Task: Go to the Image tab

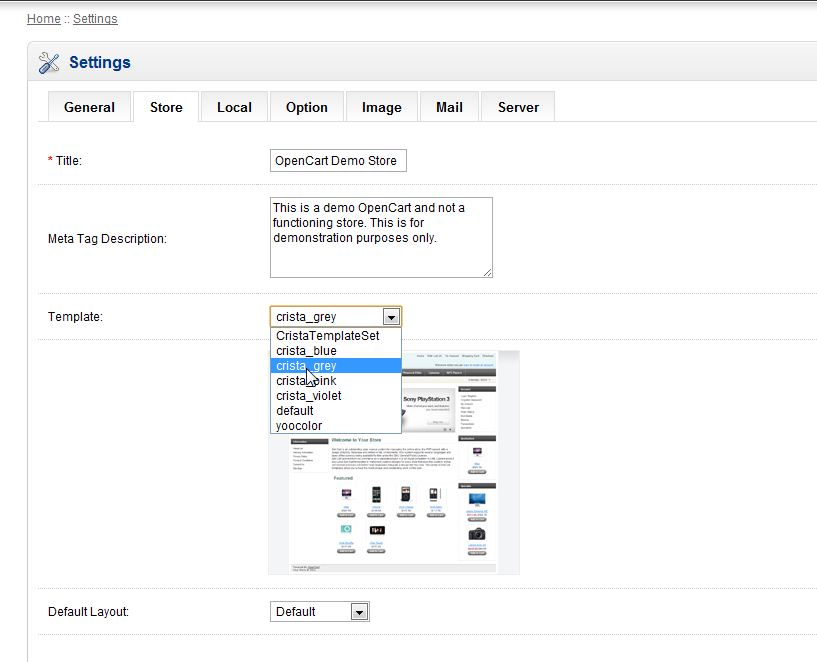Action: (381, 107)
